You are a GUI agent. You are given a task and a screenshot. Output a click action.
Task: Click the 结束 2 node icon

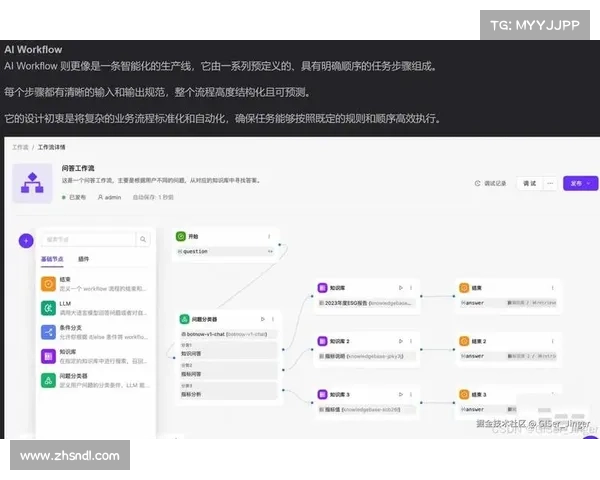pyautogui.click(x=464, y=341)
